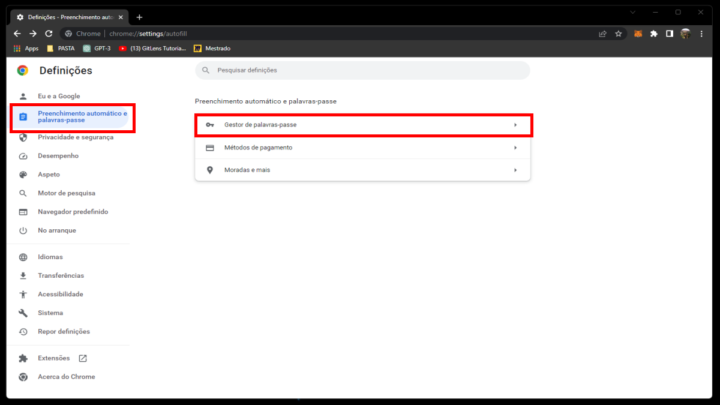This screenshot has height=405, width=720.
Task: Click the download icon for Transferências
Action: coord(23,276)
